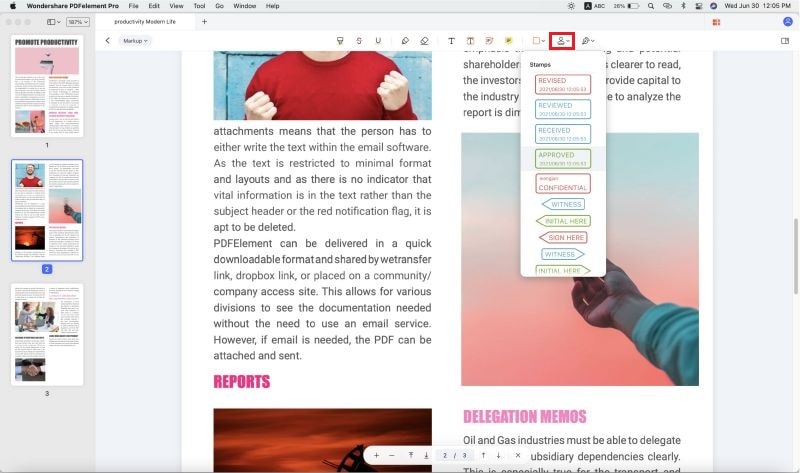Choose the REVISED stamp

(x=563, y=84)
